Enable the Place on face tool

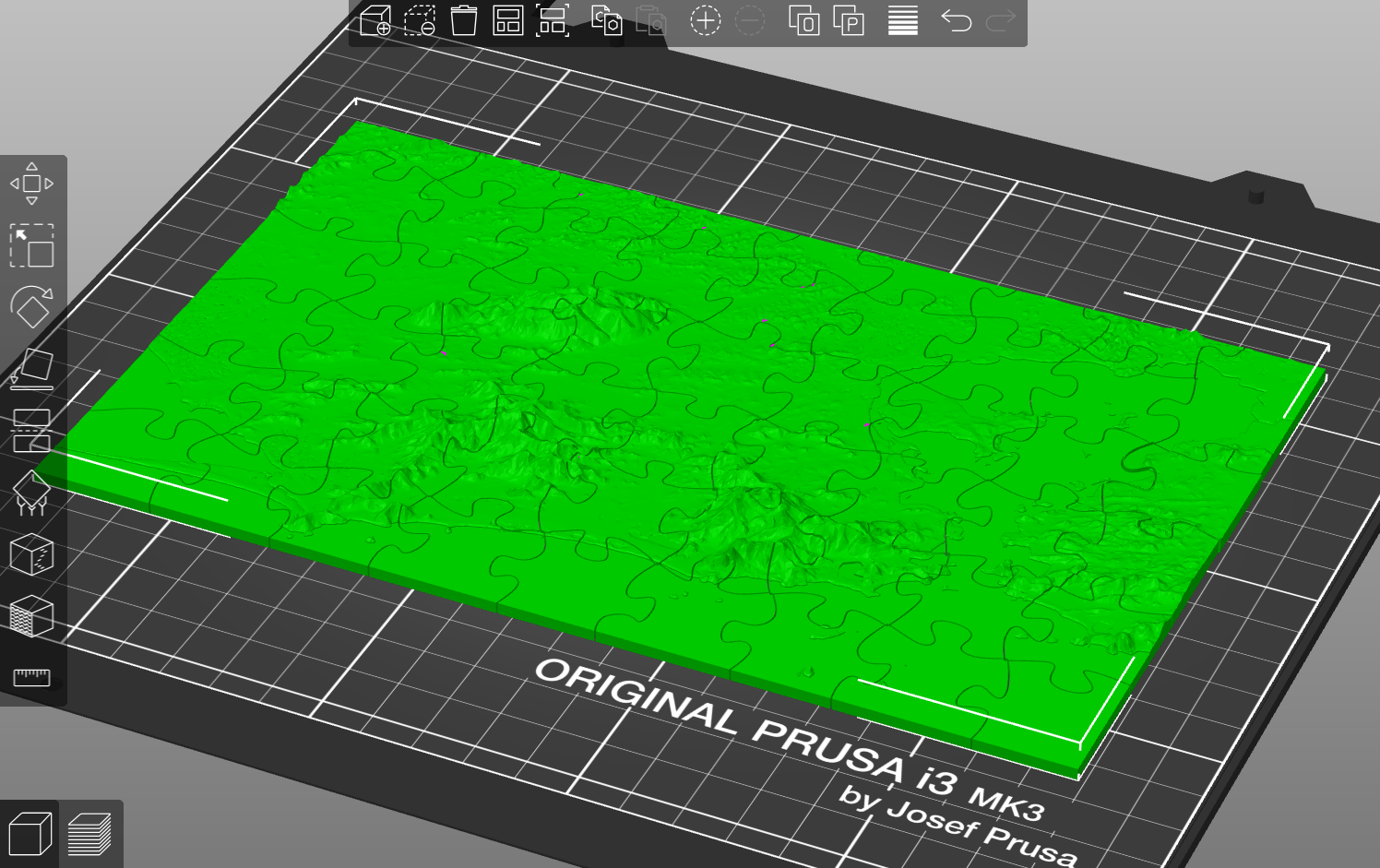(x=31, y=369)
